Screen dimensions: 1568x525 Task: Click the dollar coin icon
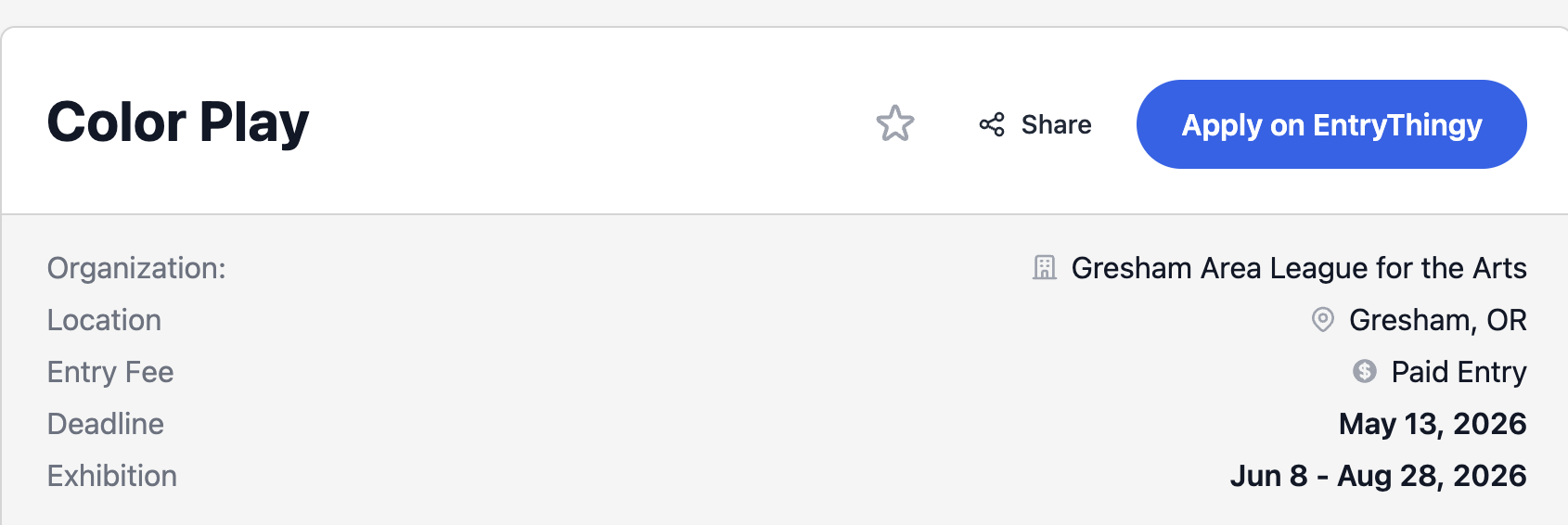(x=1365, y=372)
